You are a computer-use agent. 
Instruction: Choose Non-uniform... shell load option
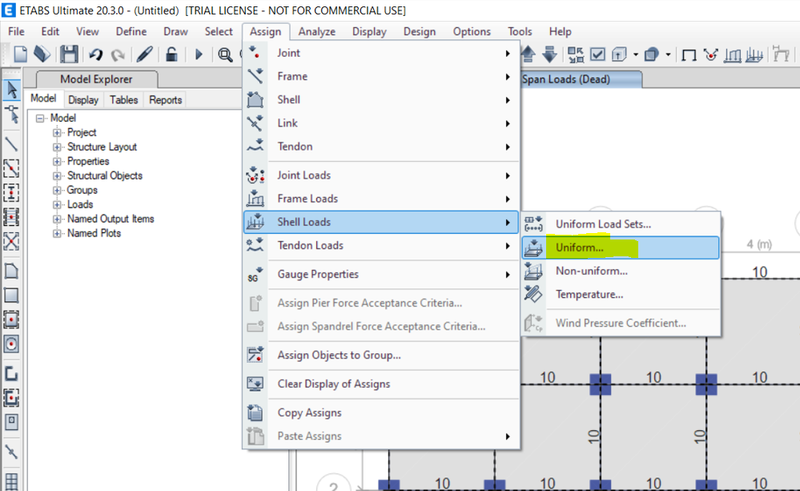click(x=621, y=271)
